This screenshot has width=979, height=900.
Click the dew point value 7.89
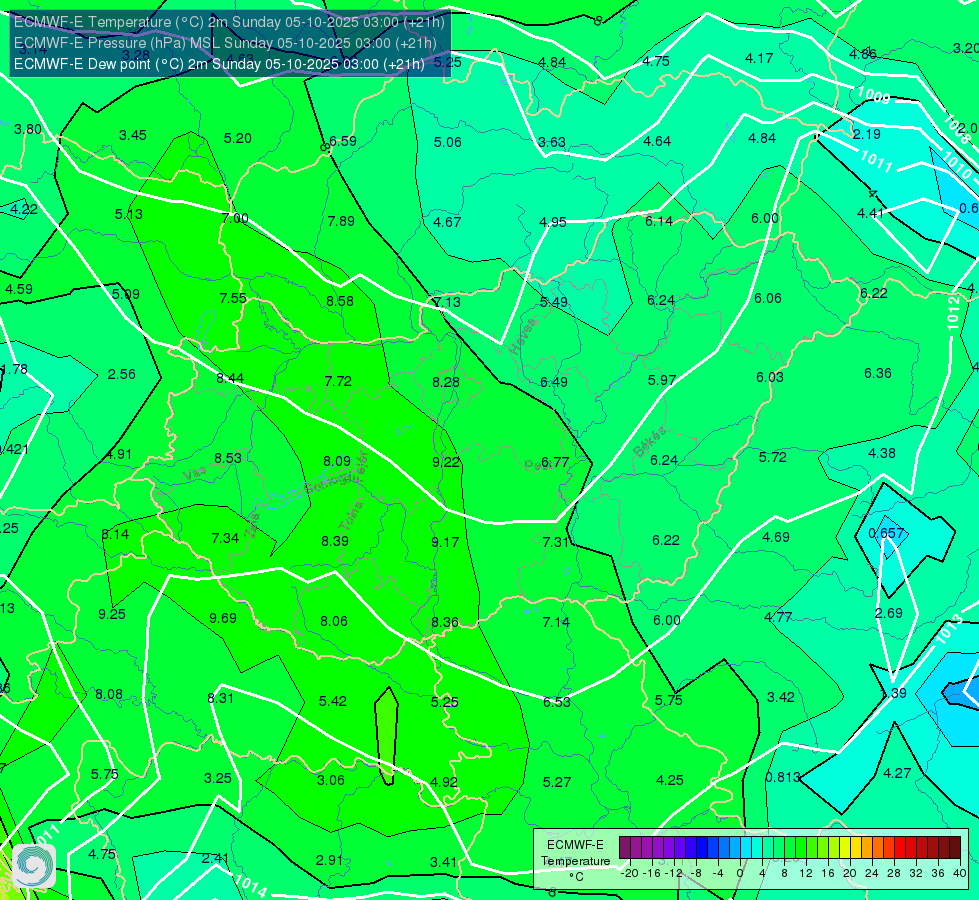(341, 221)
